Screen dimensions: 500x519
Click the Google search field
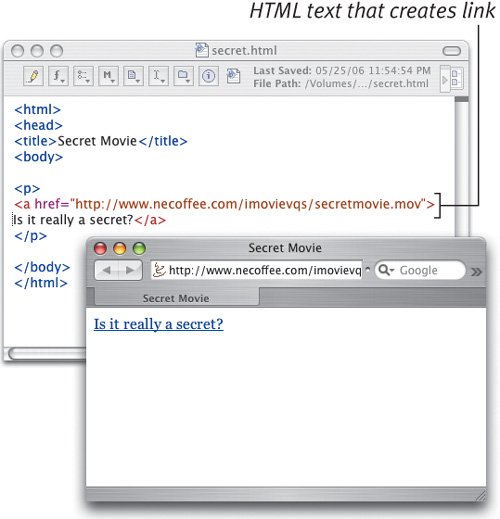pyautogui.click(x=420, y=270)
